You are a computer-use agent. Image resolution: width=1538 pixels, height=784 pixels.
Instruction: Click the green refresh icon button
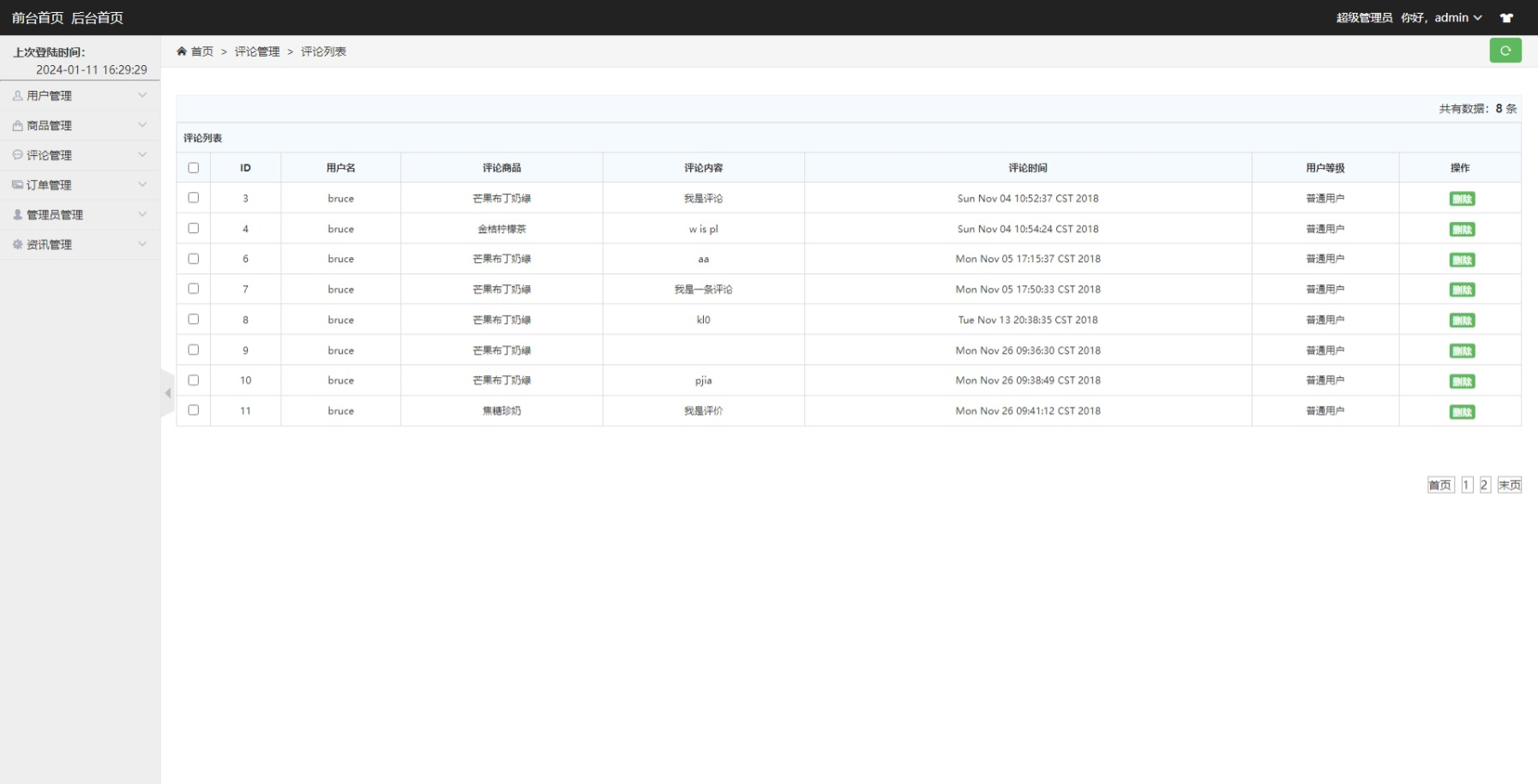[x=1505, y=51]
